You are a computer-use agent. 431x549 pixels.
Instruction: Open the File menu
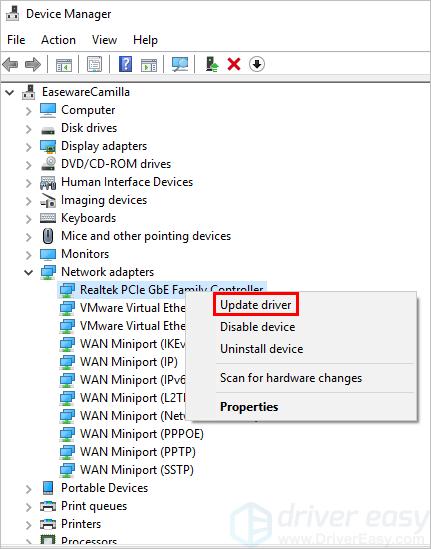[16, 40]
